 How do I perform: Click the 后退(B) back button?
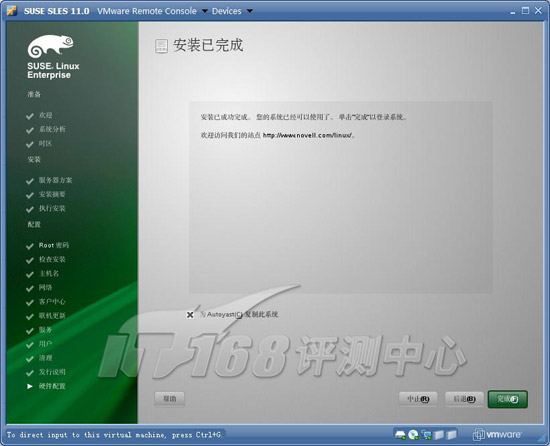click(x=464, y=399)
